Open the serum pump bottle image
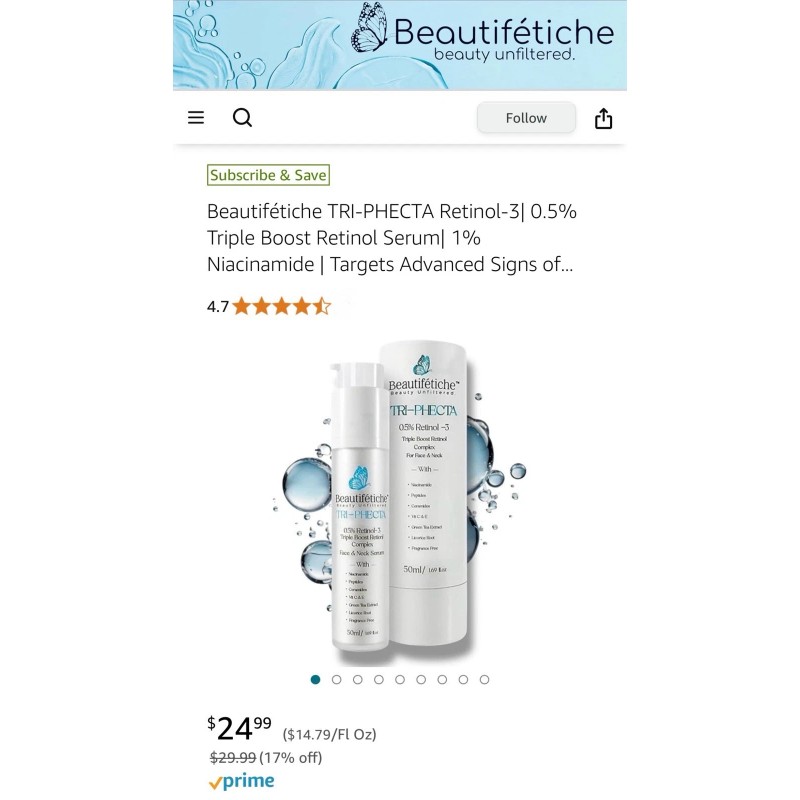This screenshot has height=800, width=800. pyautogui.click(x=360, y=507)
